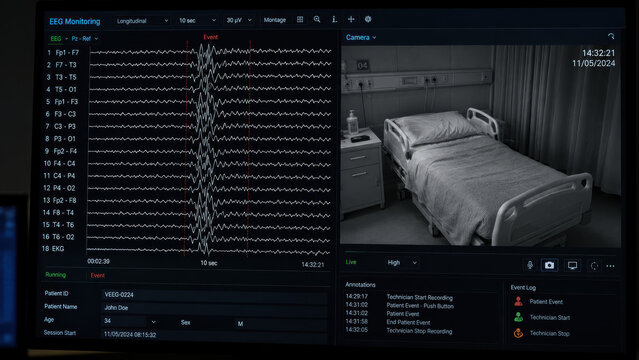Select annotation Technician Stop Recording
639x360 pixels.
point(419,331)
